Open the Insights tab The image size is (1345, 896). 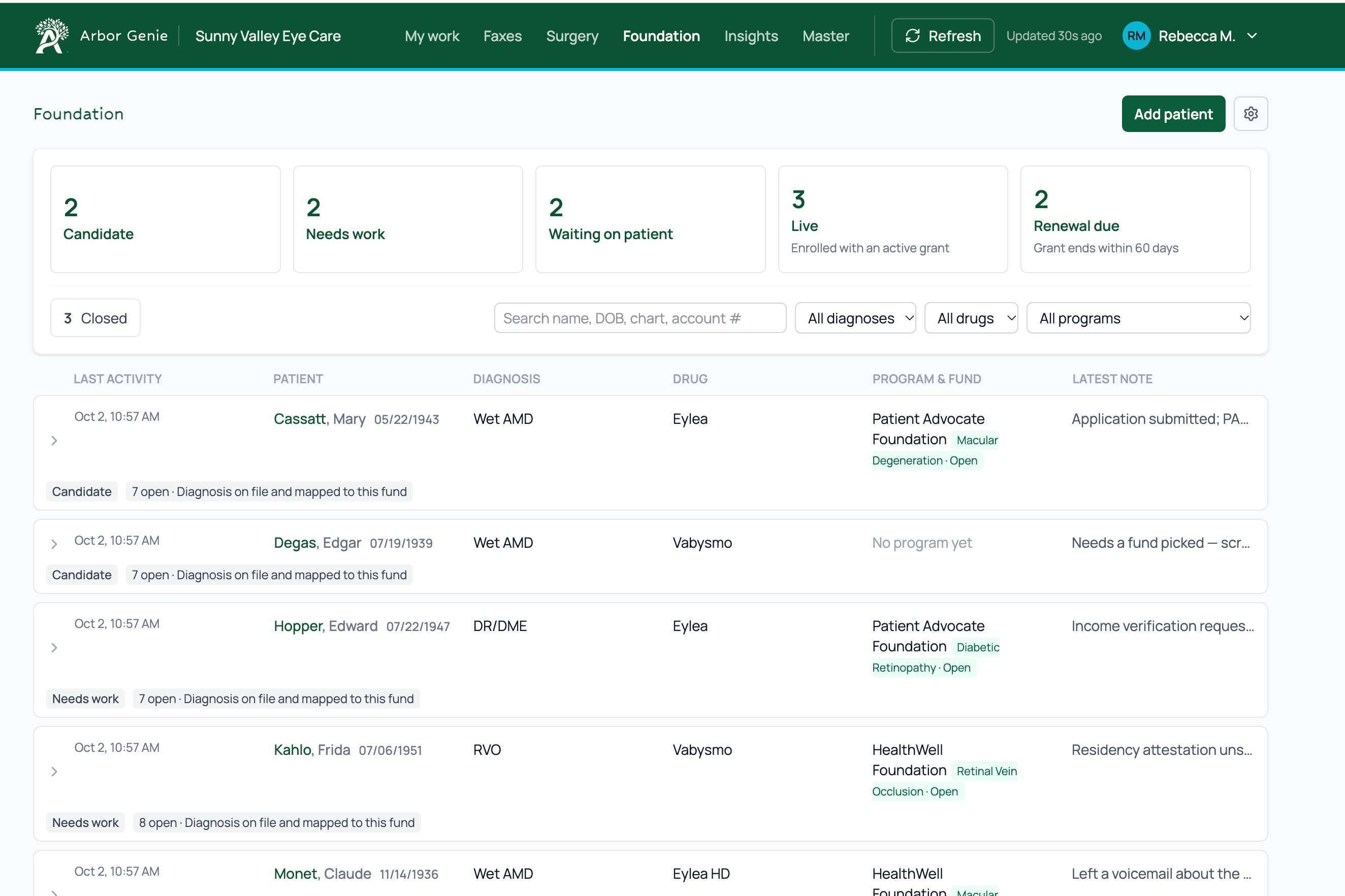(751, 36)
